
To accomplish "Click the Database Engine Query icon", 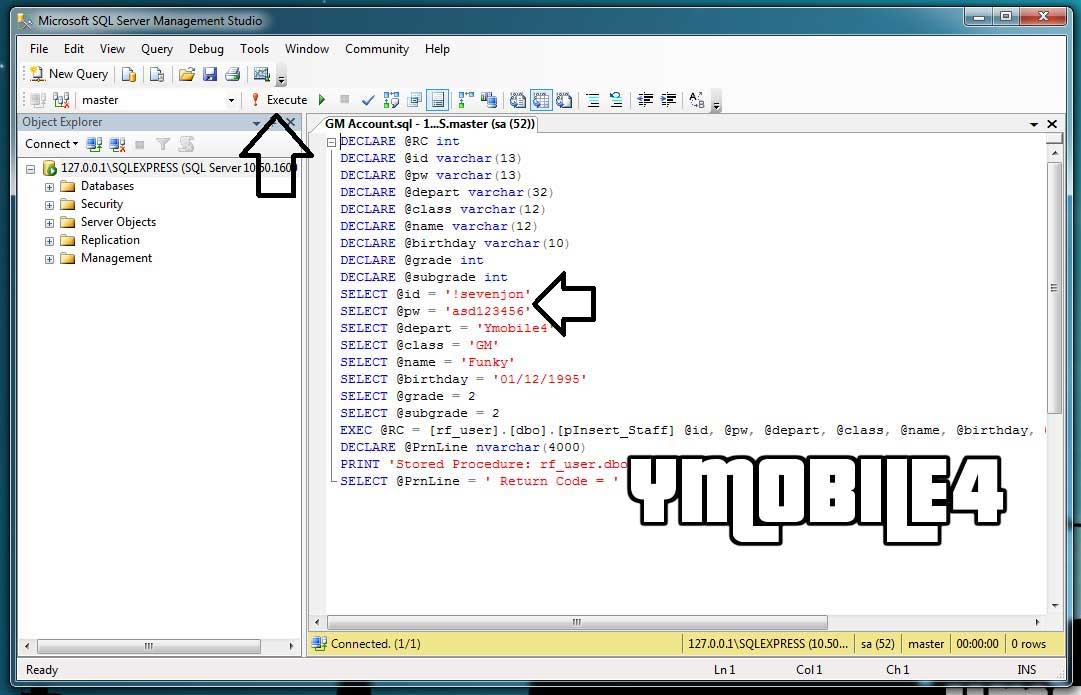I will pos(129,74).
